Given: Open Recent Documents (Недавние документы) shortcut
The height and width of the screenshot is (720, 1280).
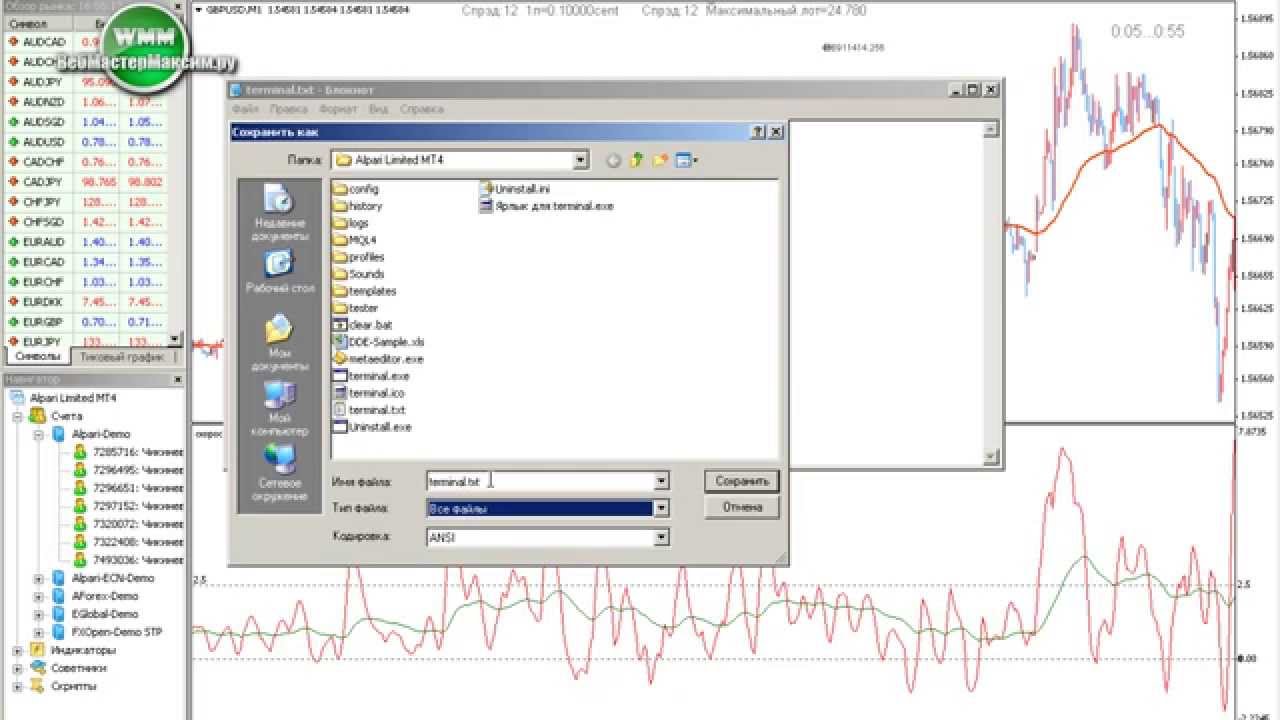Looking at the screenshot, I should coord(280,214).
